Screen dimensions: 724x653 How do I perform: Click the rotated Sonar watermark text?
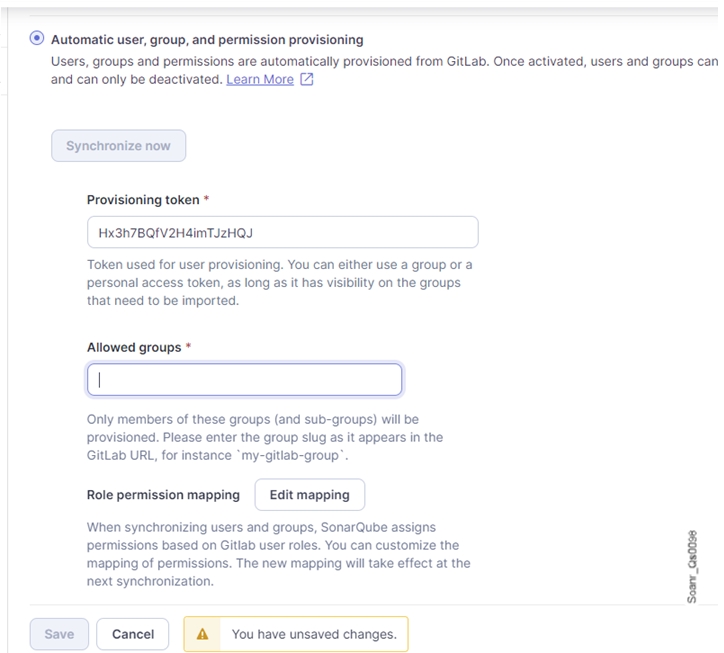(692, 566)
